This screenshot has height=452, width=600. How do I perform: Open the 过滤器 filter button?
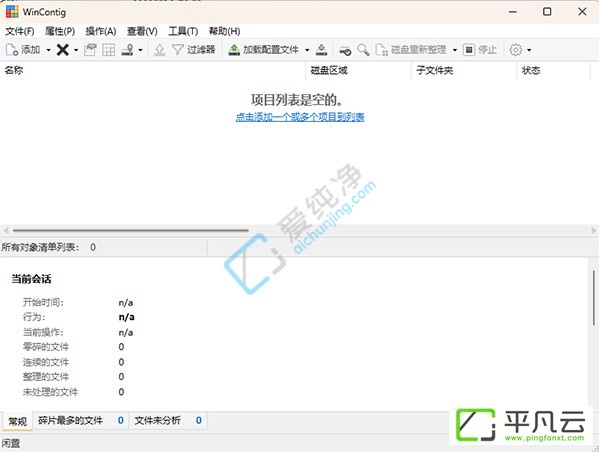194,50
